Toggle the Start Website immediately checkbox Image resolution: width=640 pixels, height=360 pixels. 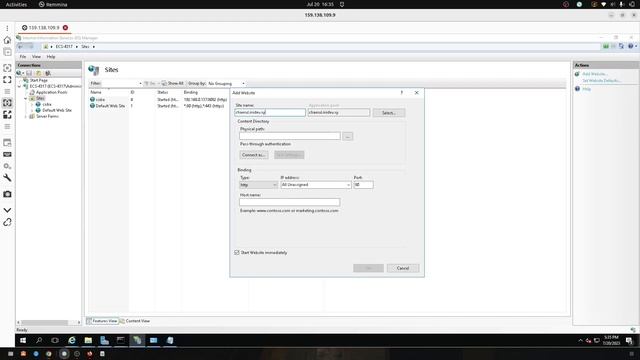[x=237, y=253]
